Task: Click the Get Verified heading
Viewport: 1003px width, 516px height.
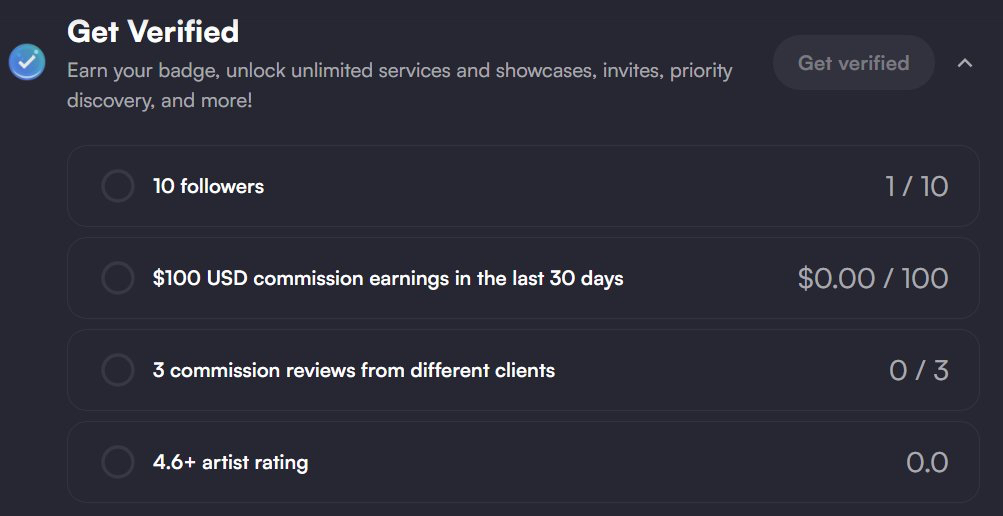Action: (x=153, y=32)
